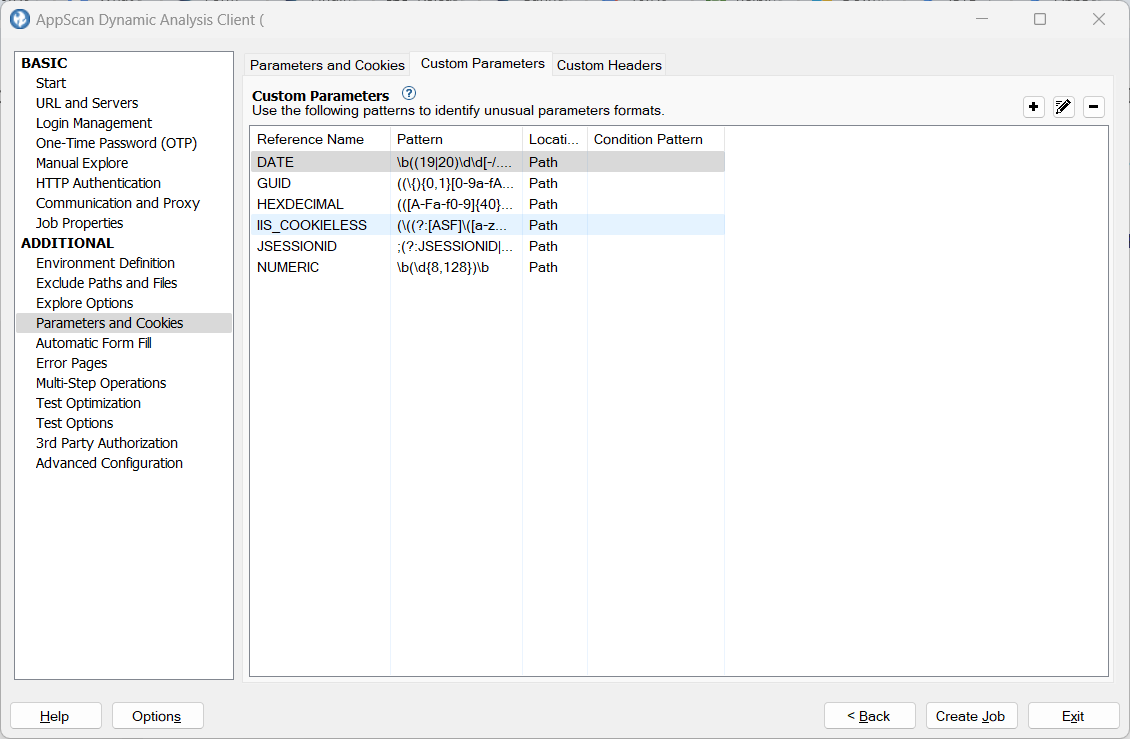The image size is (1130, 739).
Task: Select Automatic Form Fill in sidebar
Action: pos(93,342)
